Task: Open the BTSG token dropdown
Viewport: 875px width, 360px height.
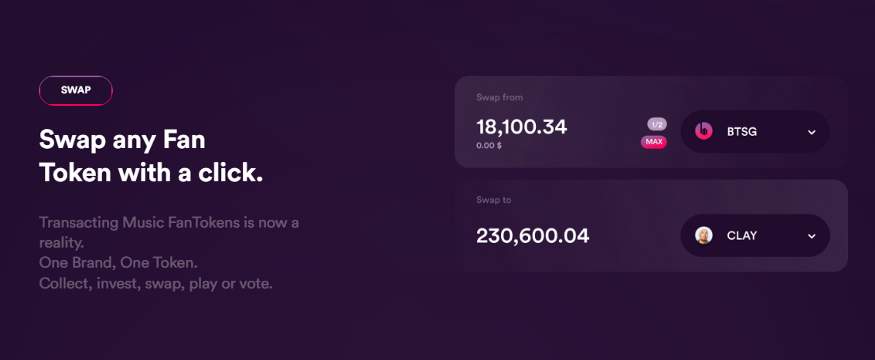Action: (x=755, y=132)
